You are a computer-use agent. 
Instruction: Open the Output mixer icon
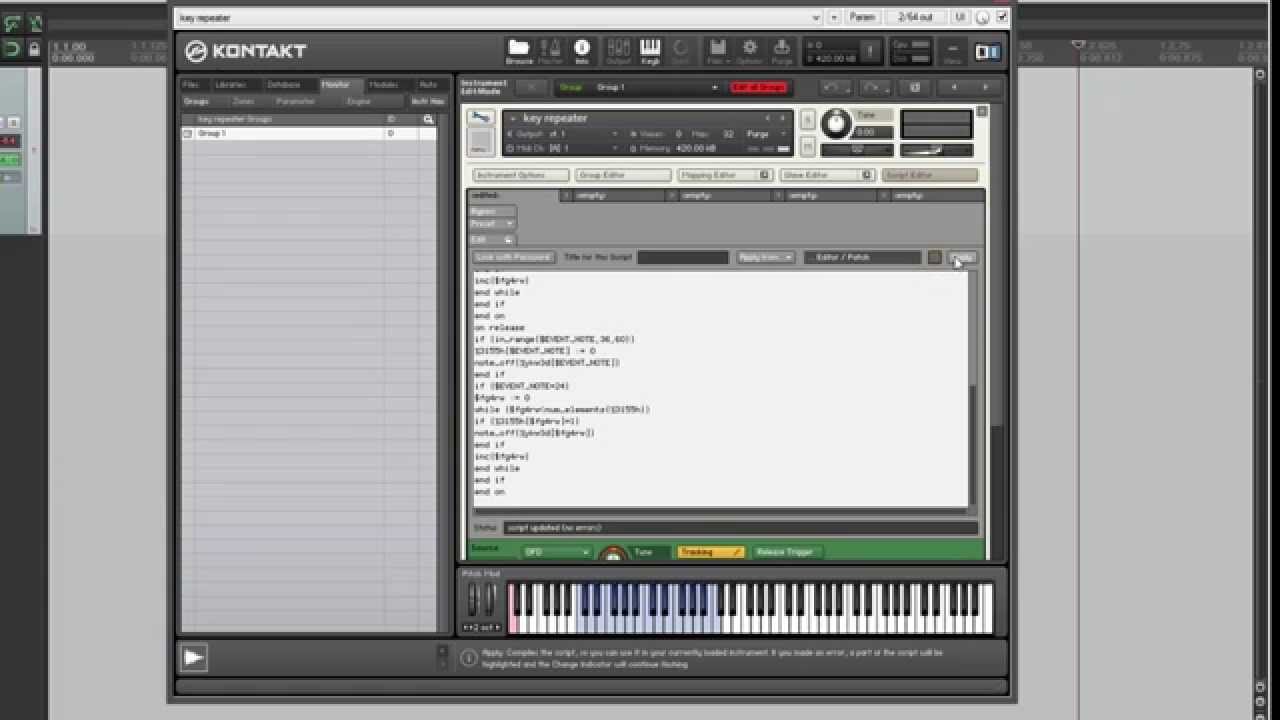[619, 50]
